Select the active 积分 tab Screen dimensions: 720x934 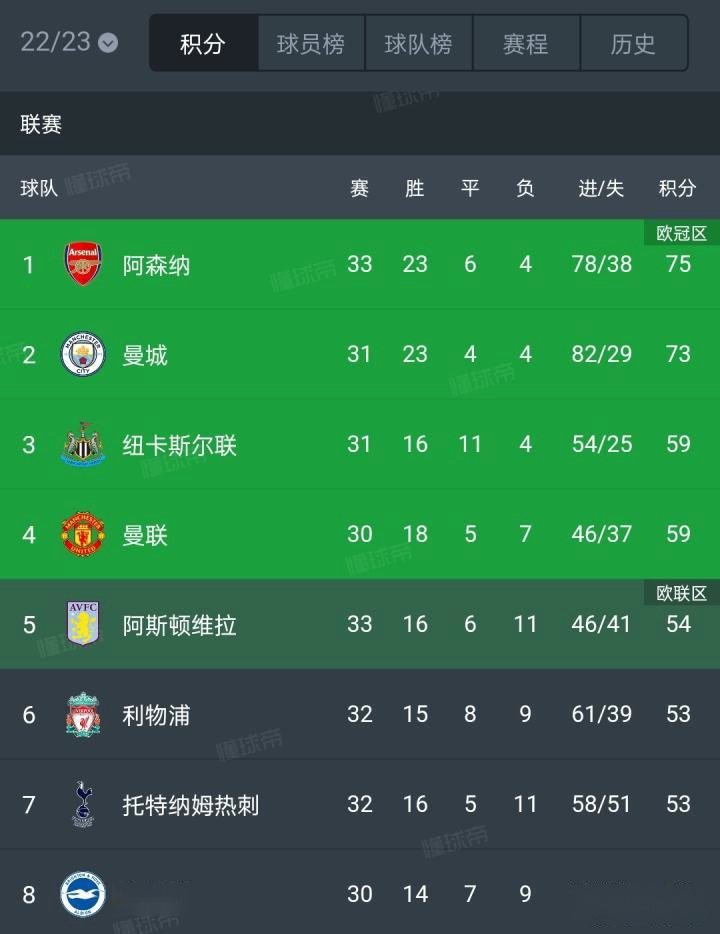pyautogui.click(x=203, y=43)
